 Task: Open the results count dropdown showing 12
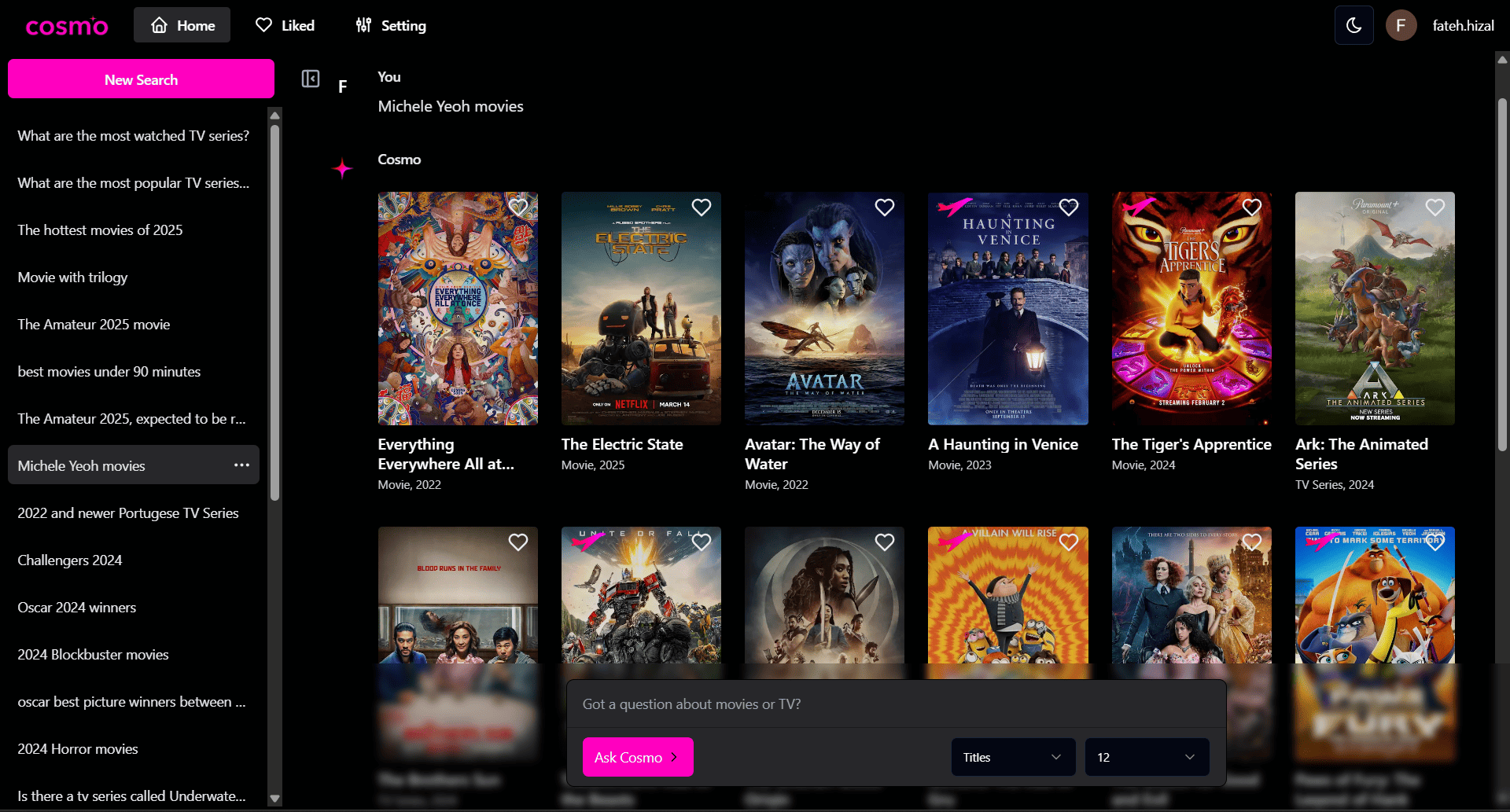point(1146,757)
